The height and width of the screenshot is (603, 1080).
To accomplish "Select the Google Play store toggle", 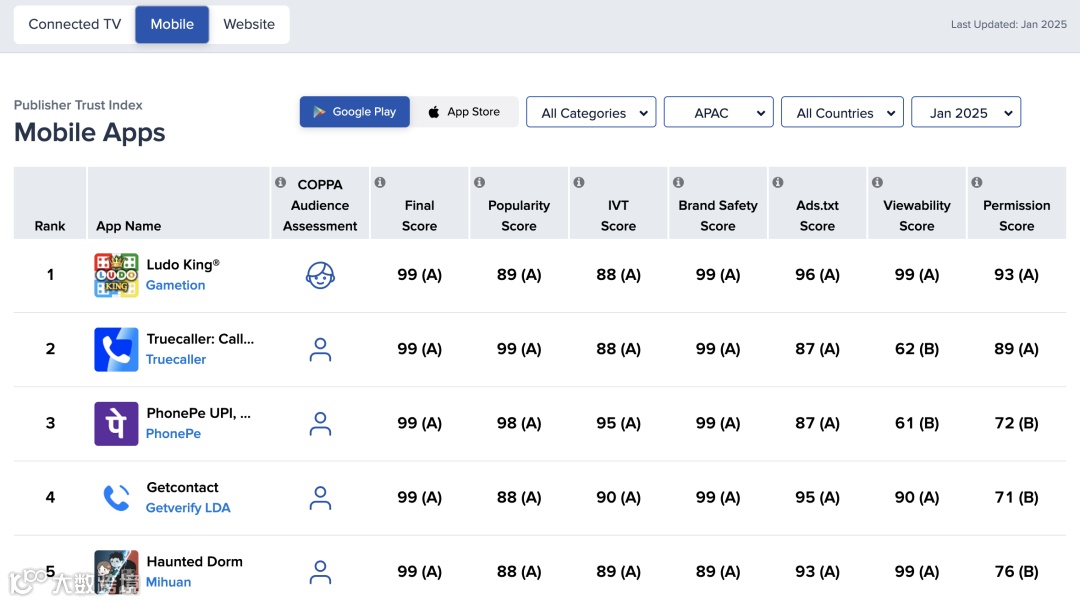I will 355,112.
